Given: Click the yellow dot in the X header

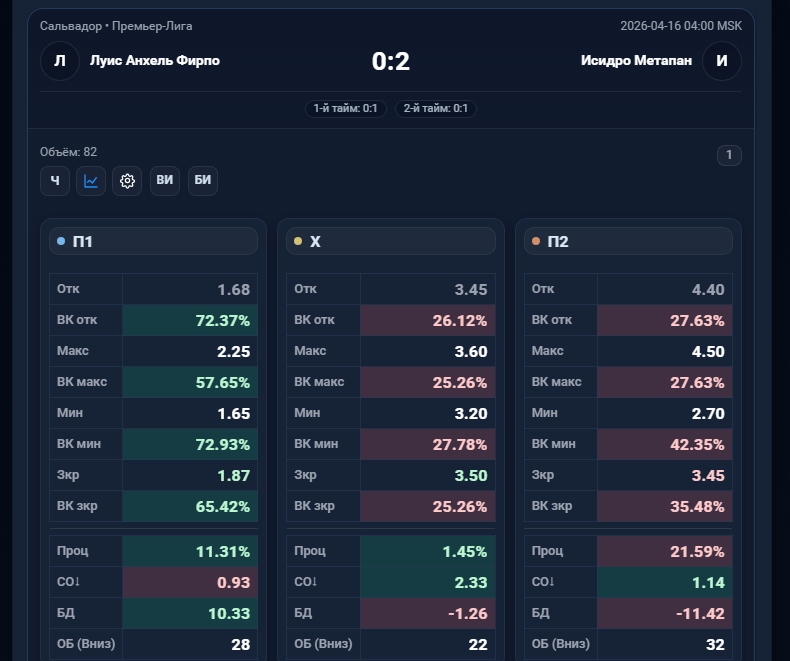Looking at the screenshot, I should coord(298,241).
